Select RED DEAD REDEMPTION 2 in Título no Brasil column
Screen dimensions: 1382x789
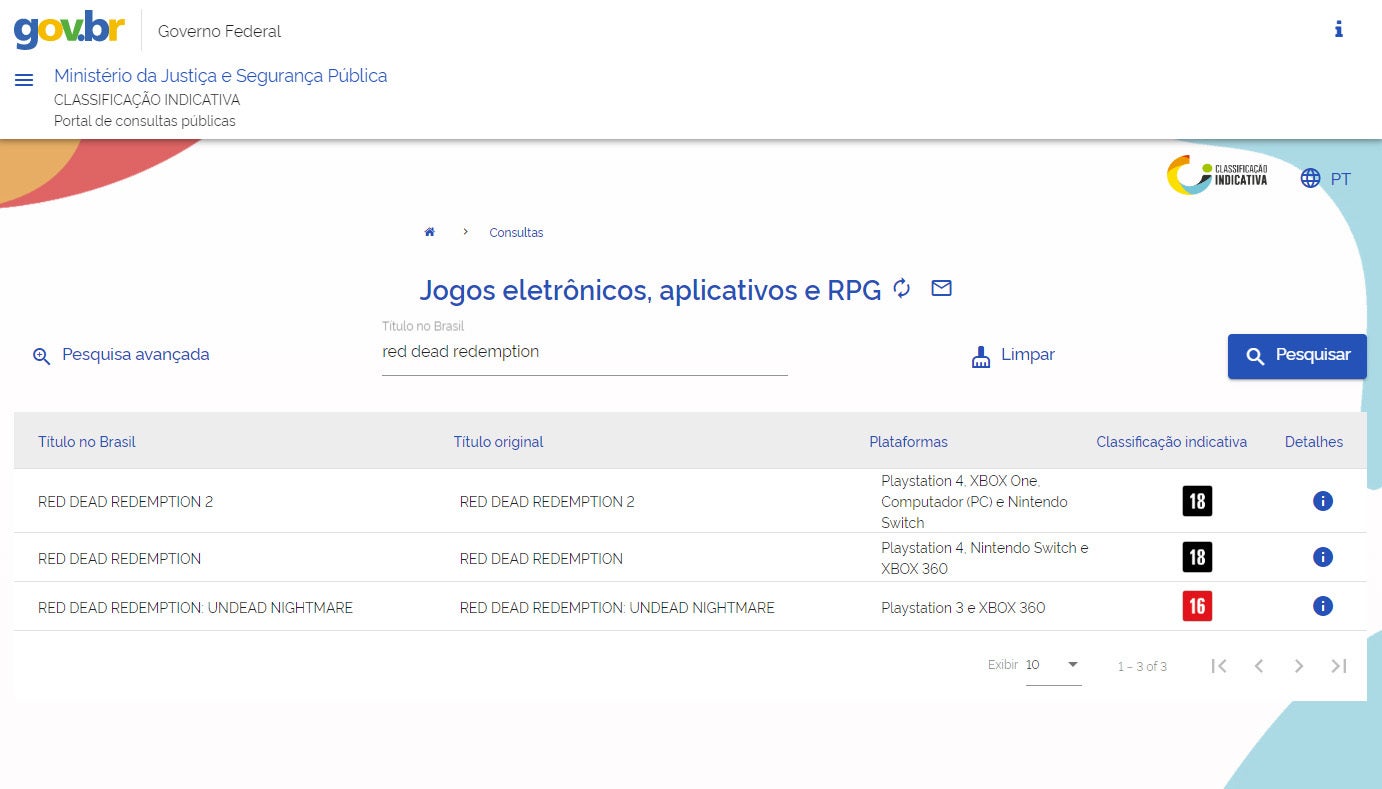point(126,502)
